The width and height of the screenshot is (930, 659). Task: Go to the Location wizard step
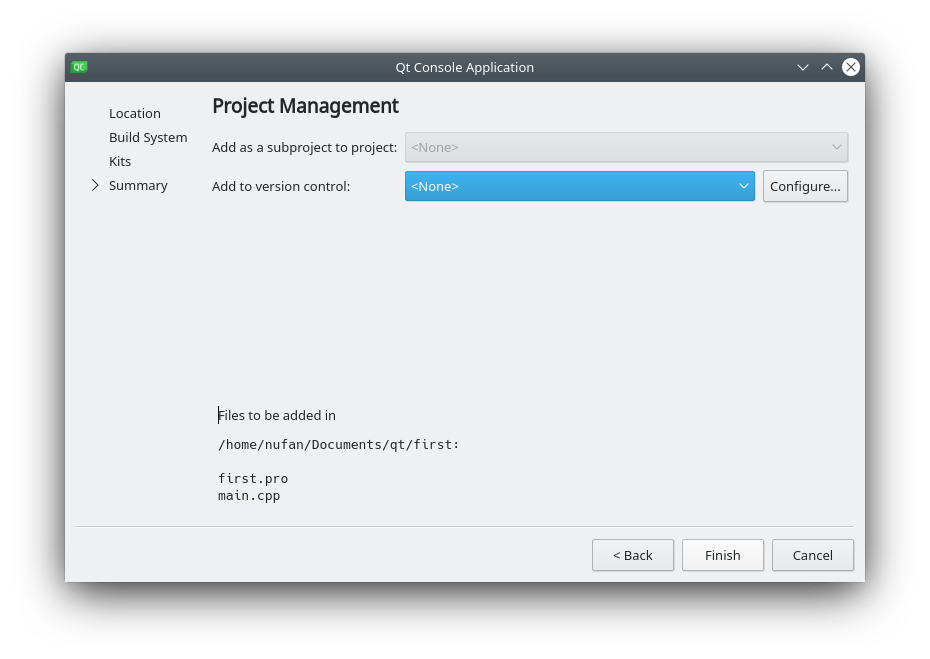[135, 113]
